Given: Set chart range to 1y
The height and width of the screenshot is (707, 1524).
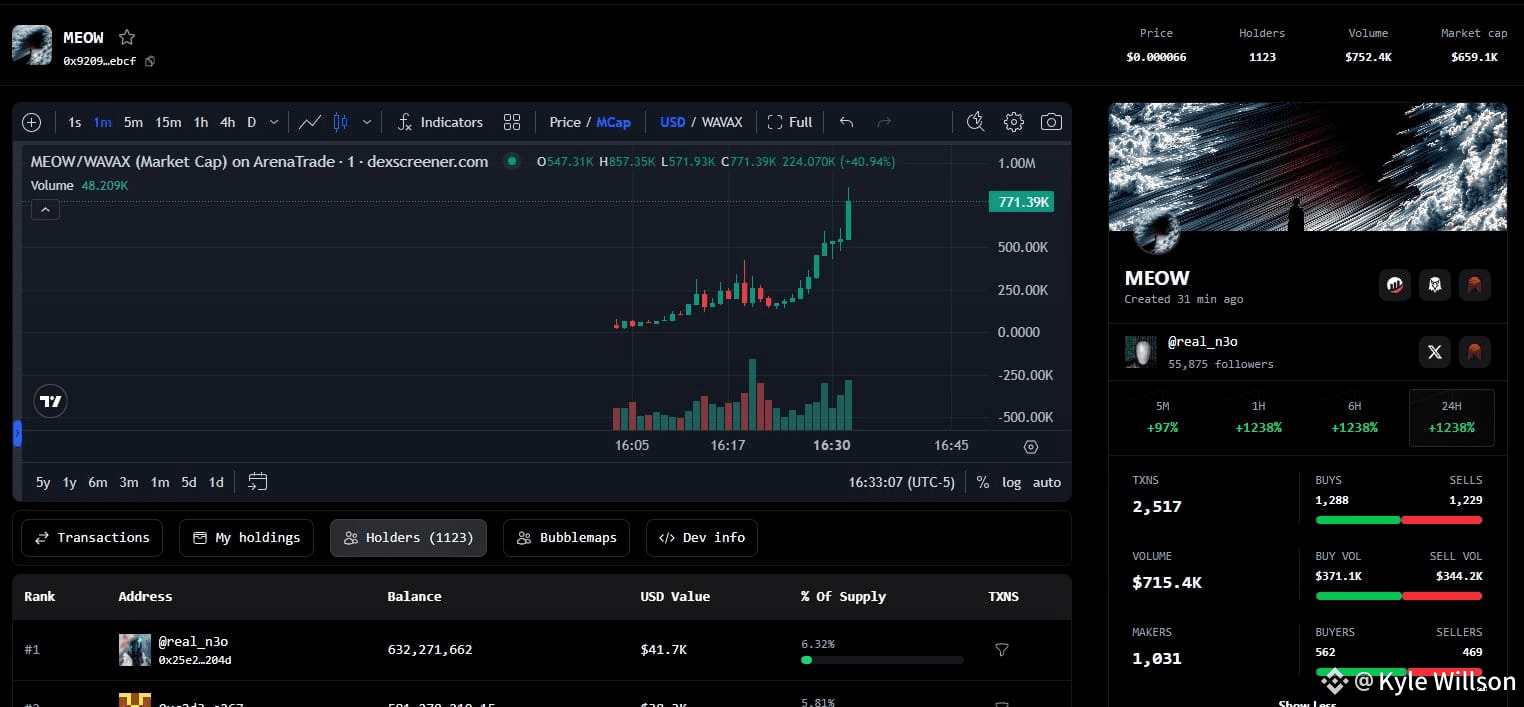Looking at the screenshot, I should point(70,482).
